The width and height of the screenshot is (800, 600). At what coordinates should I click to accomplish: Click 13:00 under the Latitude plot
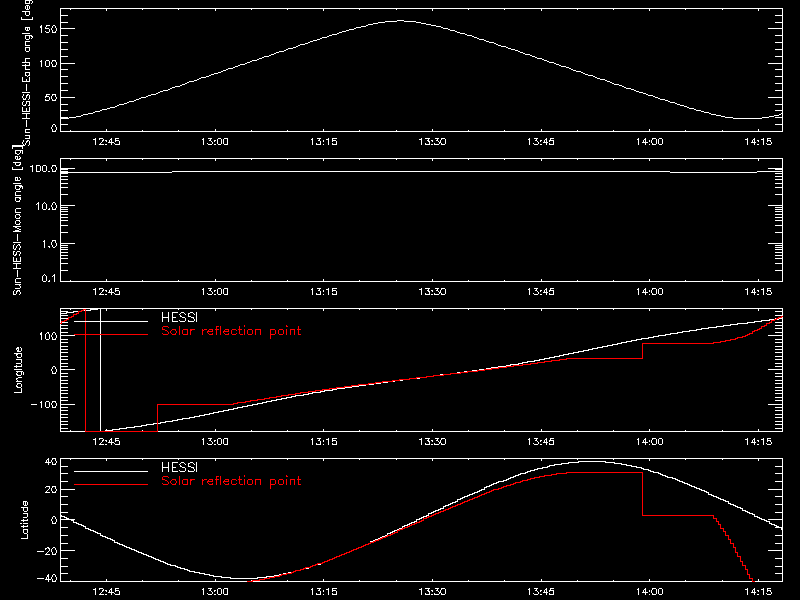[x=215, y=592]
